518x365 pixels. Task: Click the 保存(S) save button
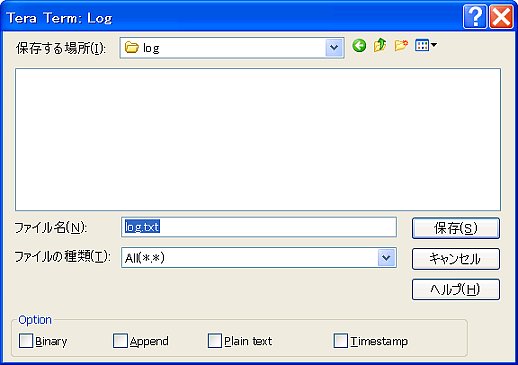pyautogui.click(x=456, y=228)
